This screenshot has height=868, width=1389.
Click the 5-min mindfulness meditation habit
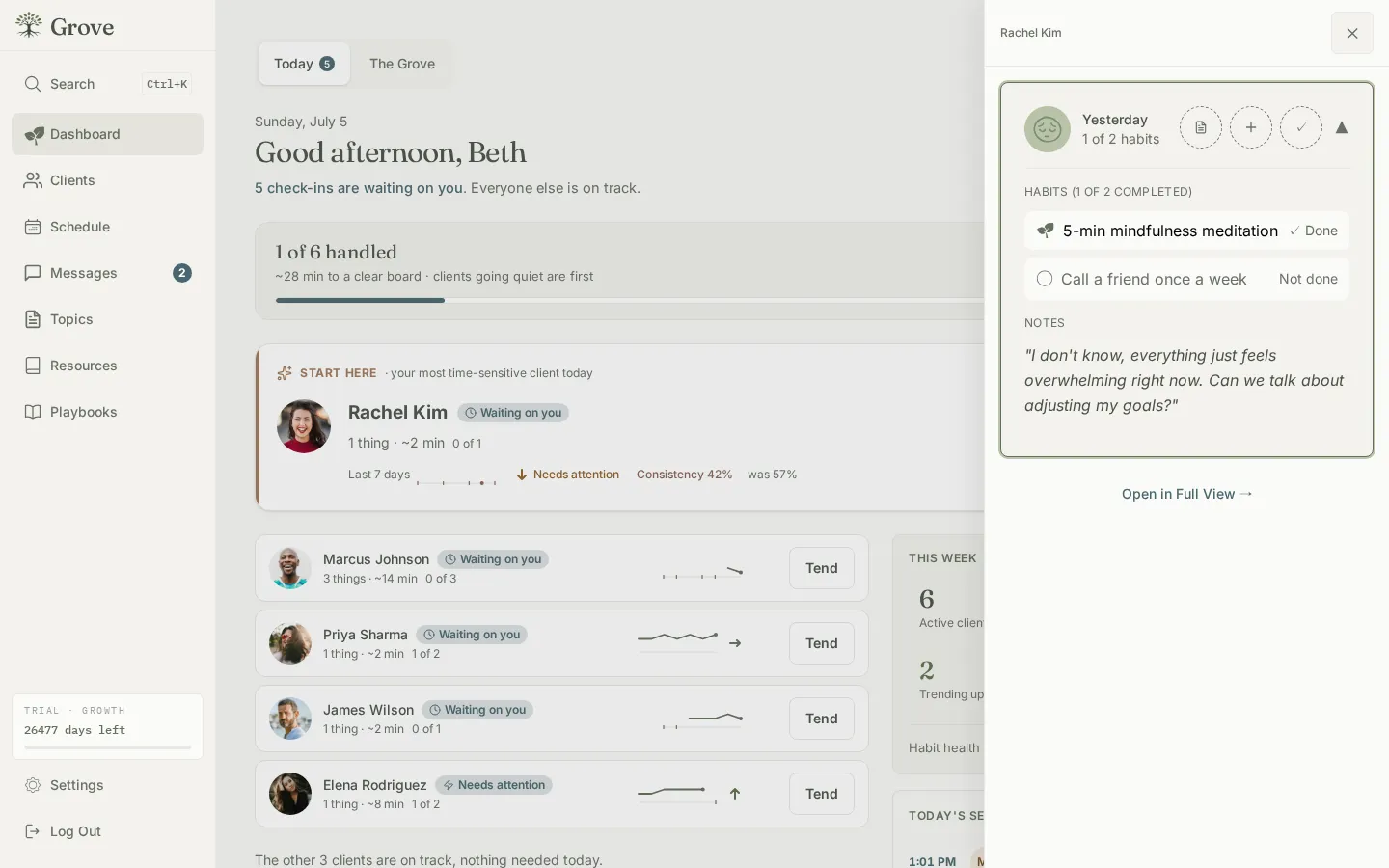(1186, 231)
